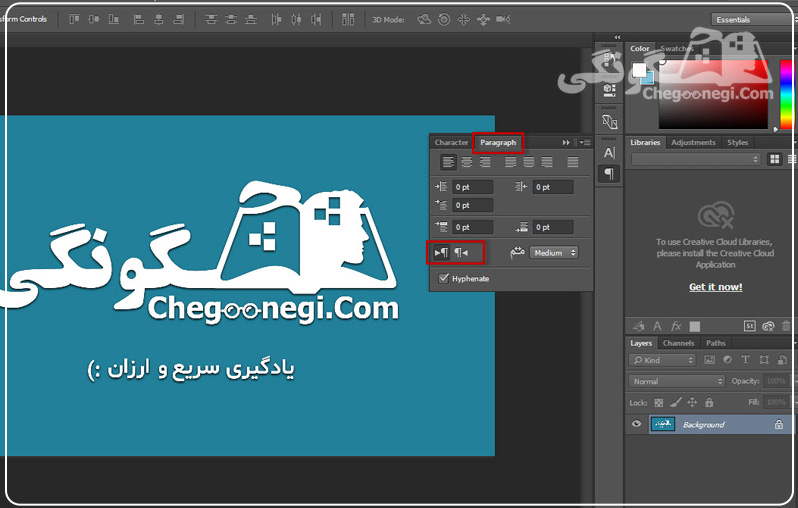
Task: Distribute right edges in options bar
Action: click(316, 19)
